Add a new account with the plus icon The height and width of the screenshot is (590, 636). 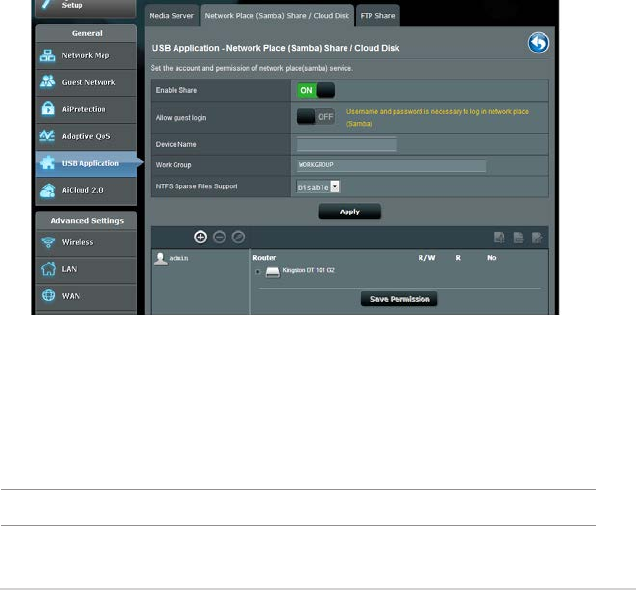(200, 237)
